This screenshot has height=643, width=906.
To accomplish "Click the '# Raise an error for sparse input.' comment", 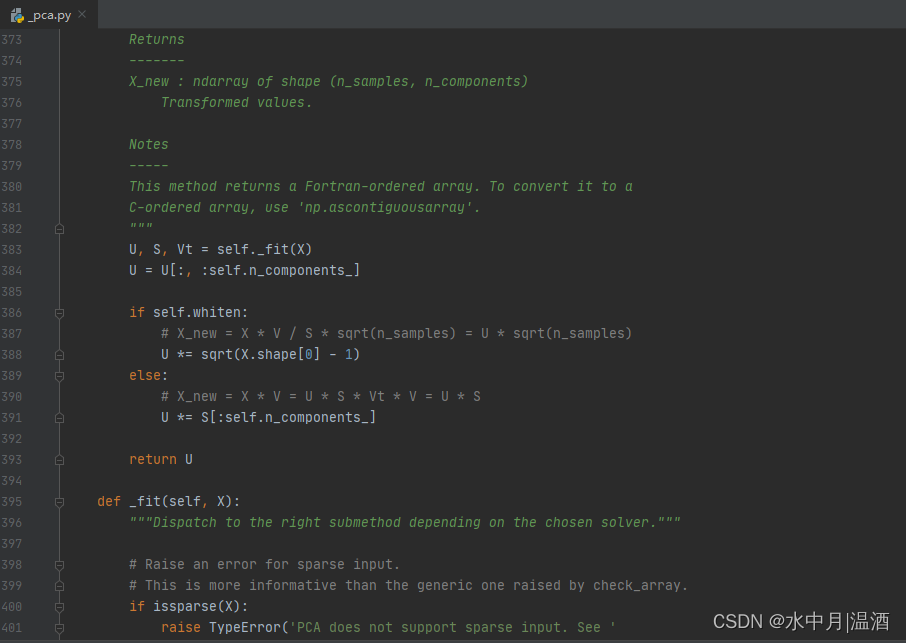I will [x=264, y=564].
